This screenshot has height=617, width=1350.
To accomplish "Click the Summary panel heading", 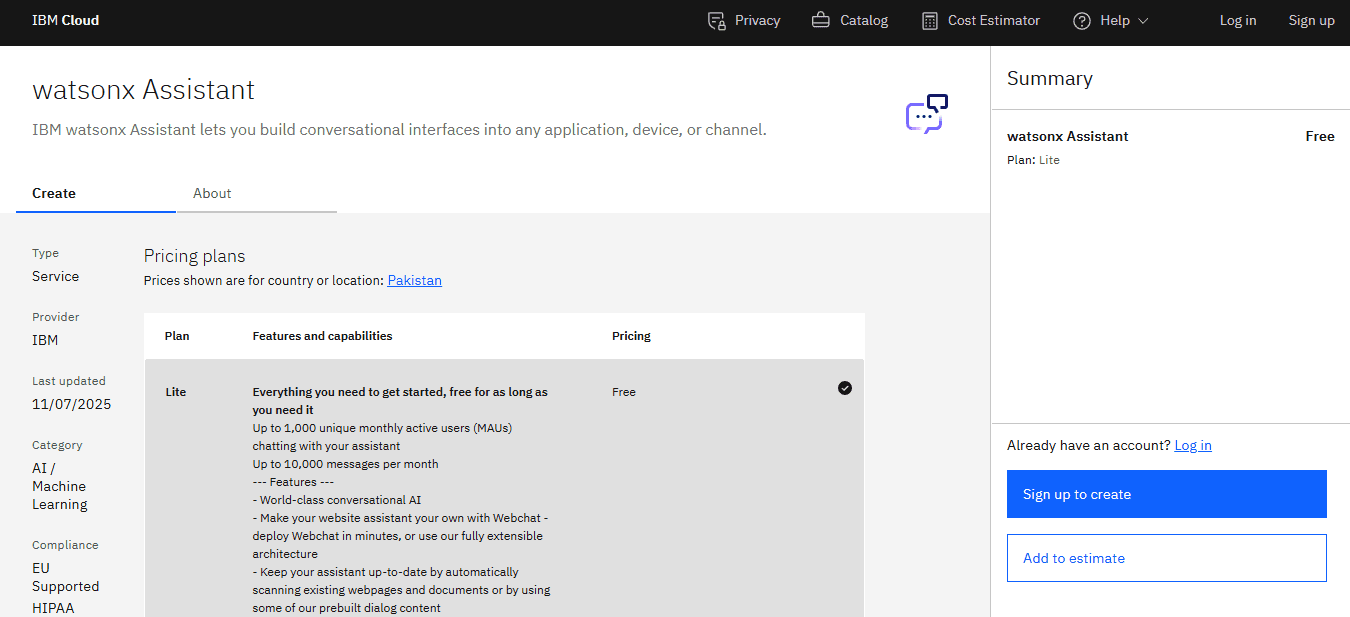I will (1050, 79).
